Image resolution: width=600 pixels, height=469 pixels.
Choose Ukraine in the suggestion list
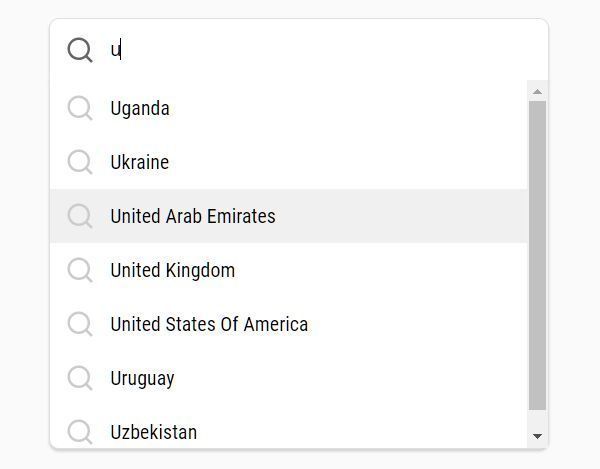pos(140,162)
